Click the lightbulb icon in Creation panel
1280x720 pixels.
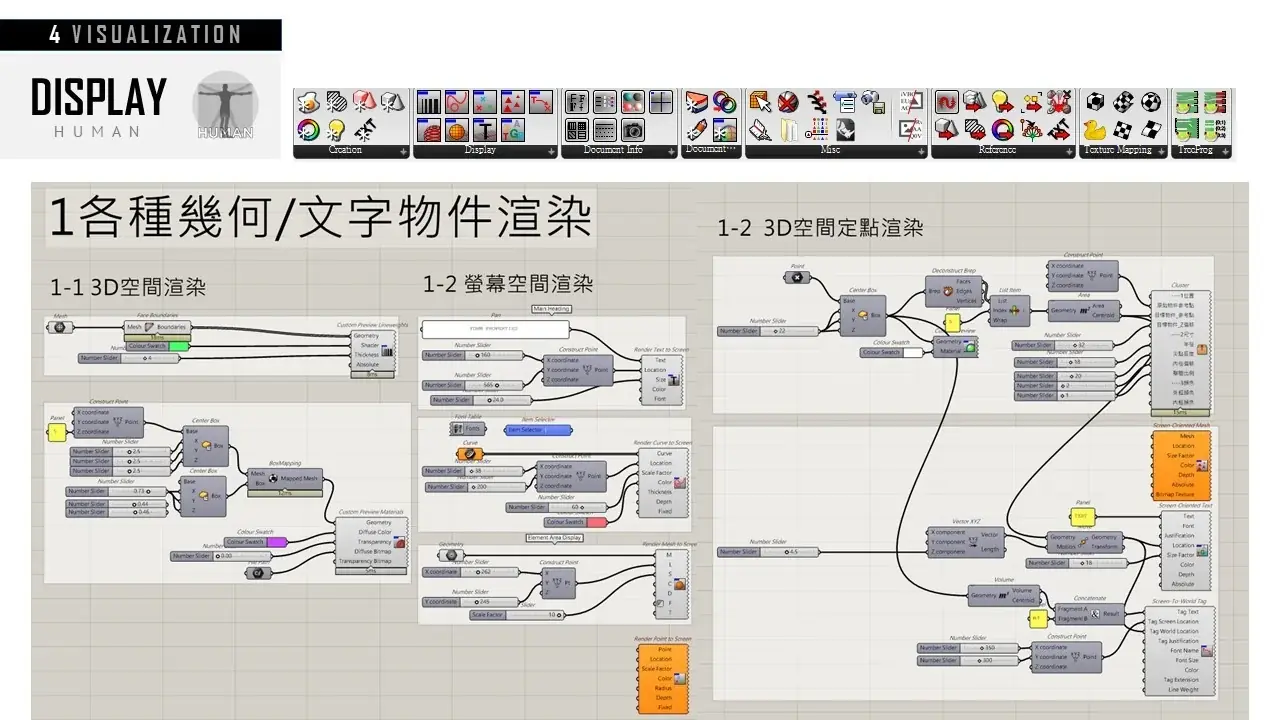point(336,129)
